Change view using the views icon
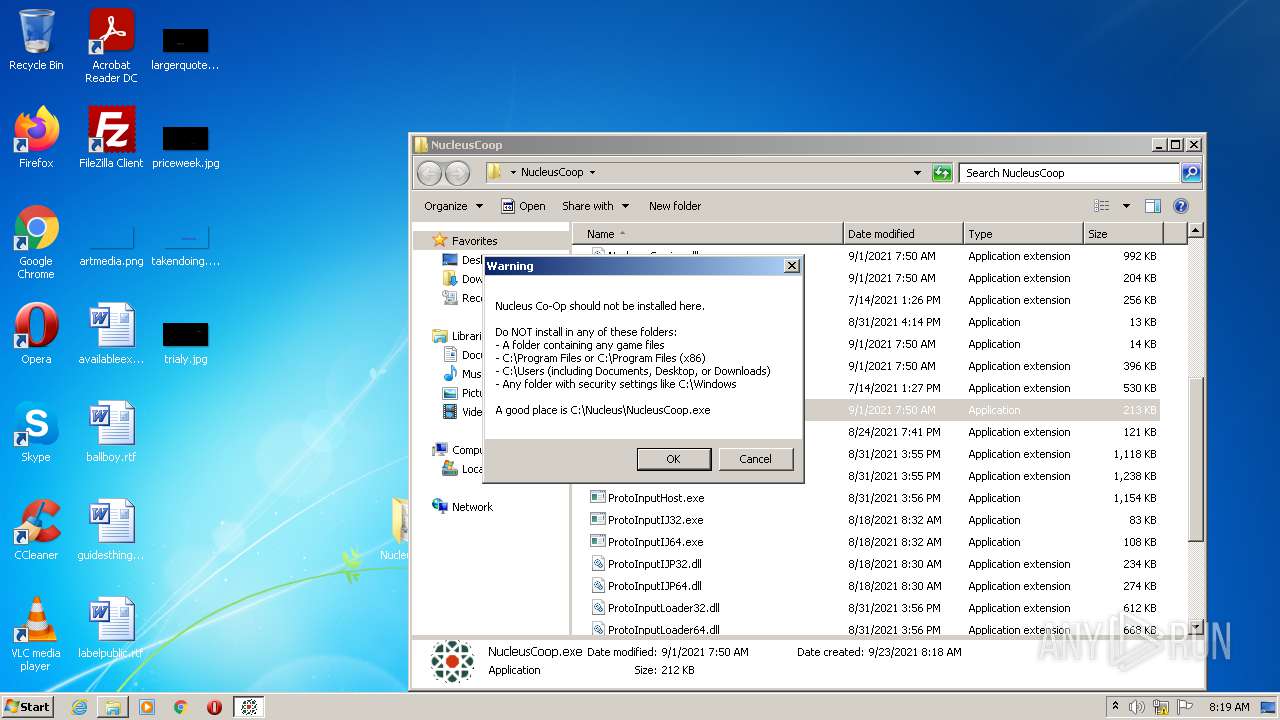Screen dimensions: 1280x720 [x=1102, y=206]
